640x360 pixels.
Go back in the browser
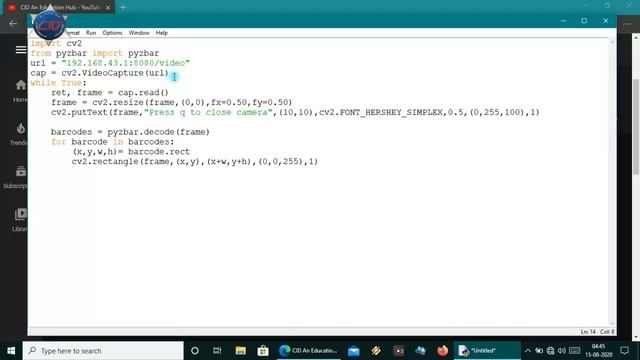coord(13,24)
